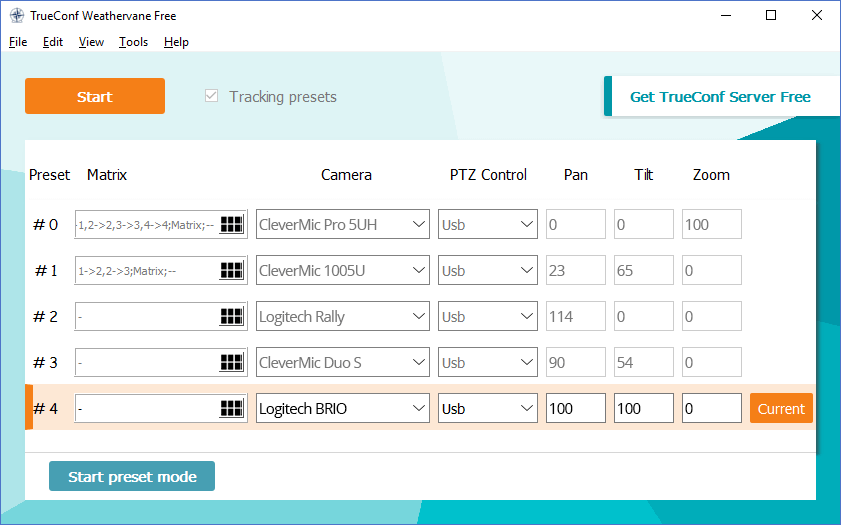Open matrix grid editor for preset #1

pos(232,270)
